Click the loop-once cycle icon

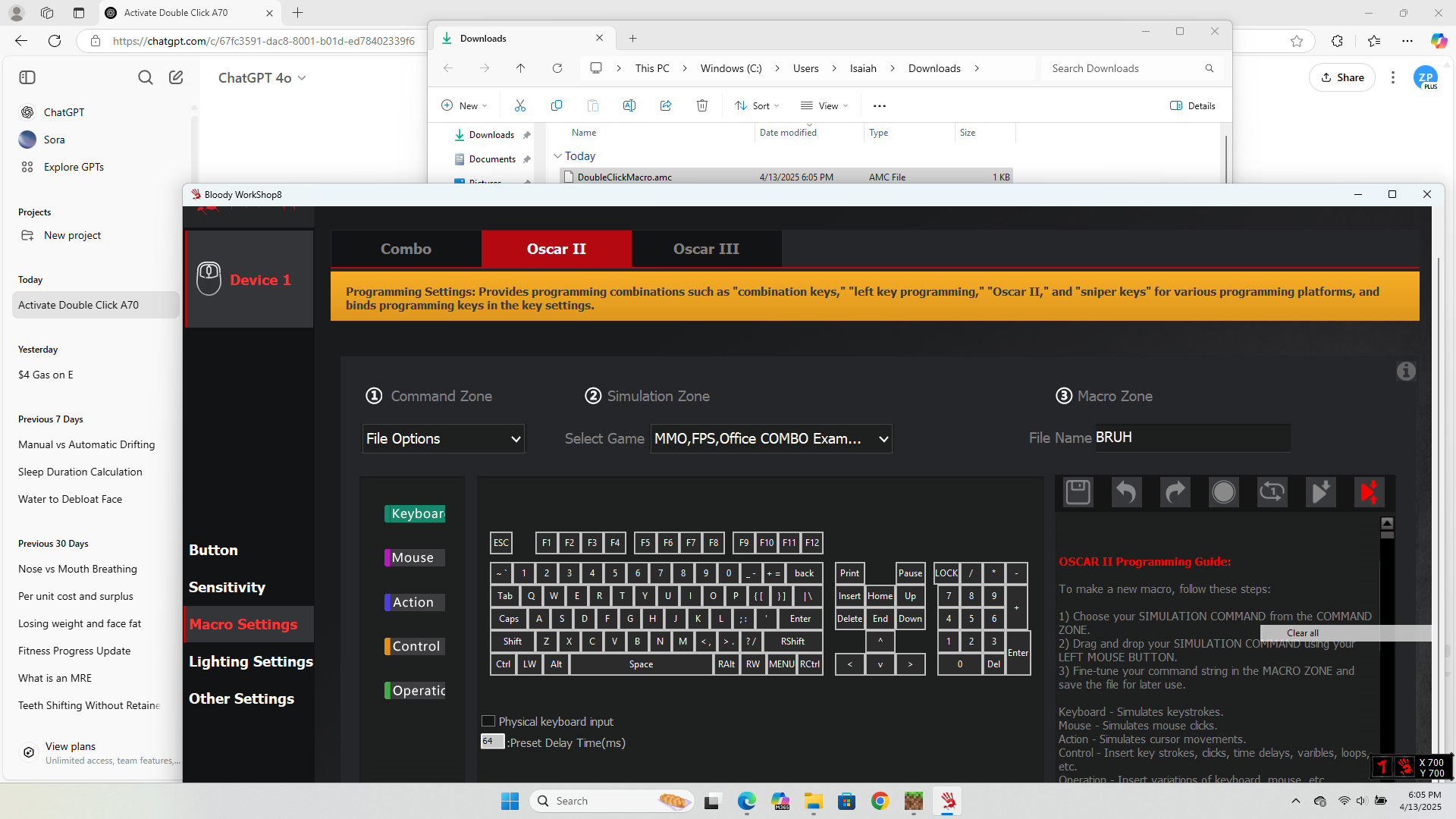tap(1272, 492)
